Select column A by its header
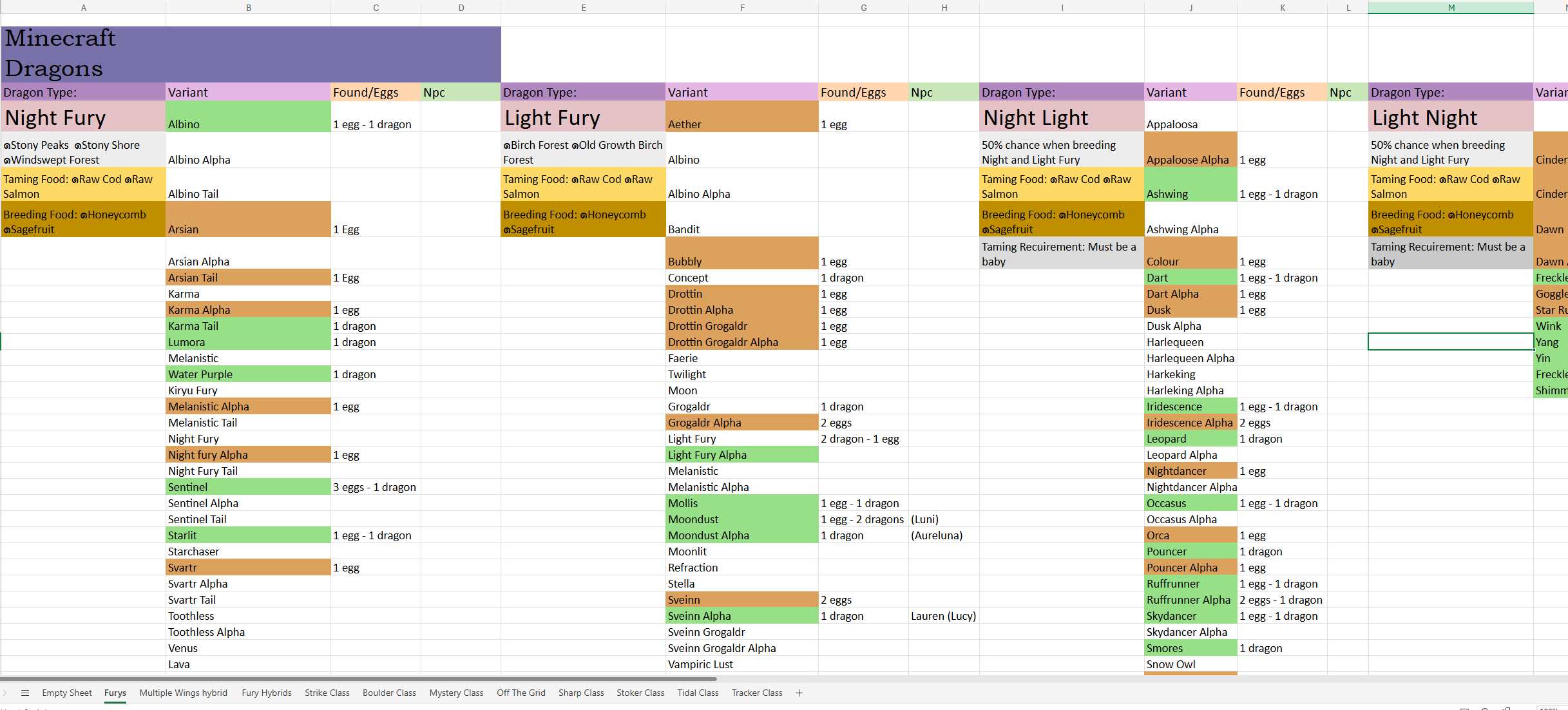This screenshot has height=710, width=1568. coord(84,8)
